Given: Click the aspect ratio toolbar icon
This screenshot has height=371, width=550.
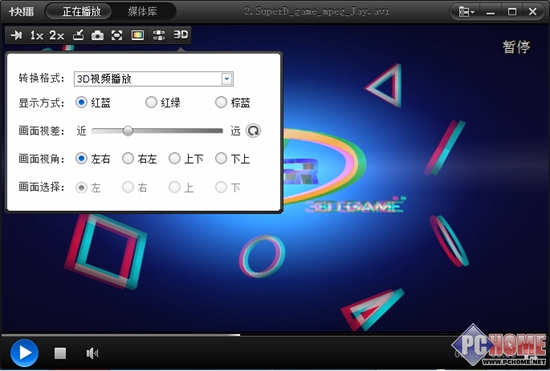Looking at the screenshot, I should click(x=159, y=35).
